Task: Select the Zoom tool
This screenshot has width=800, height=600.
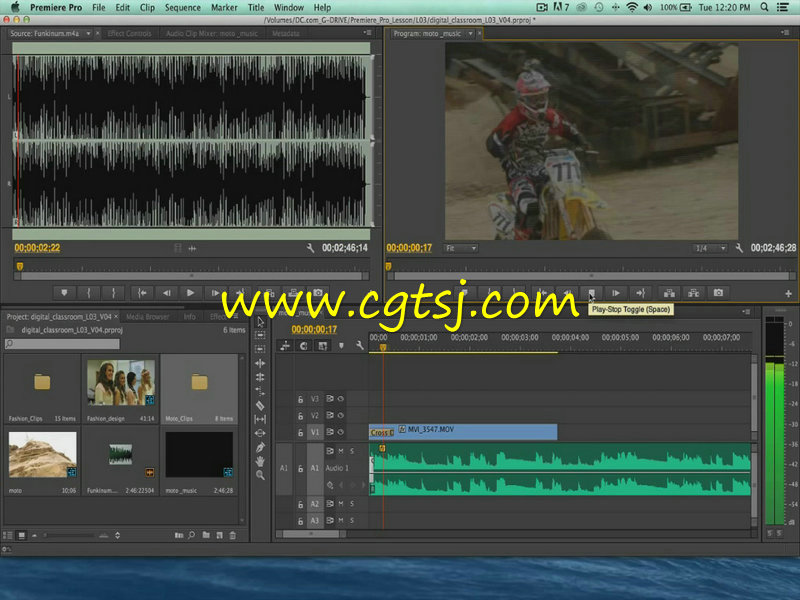Action: pos(260,475)
